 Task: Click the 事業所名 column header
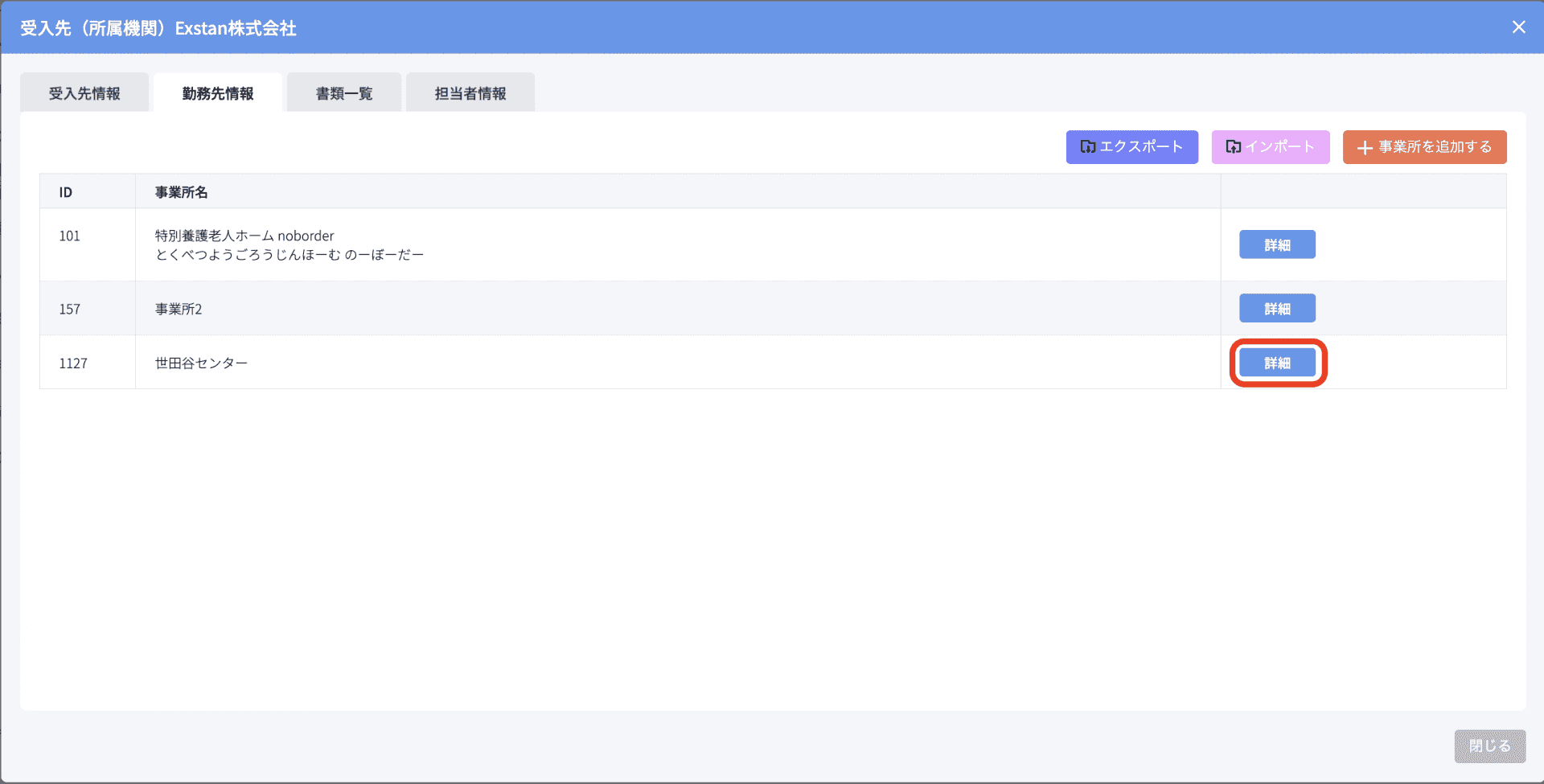pos(182,192)
